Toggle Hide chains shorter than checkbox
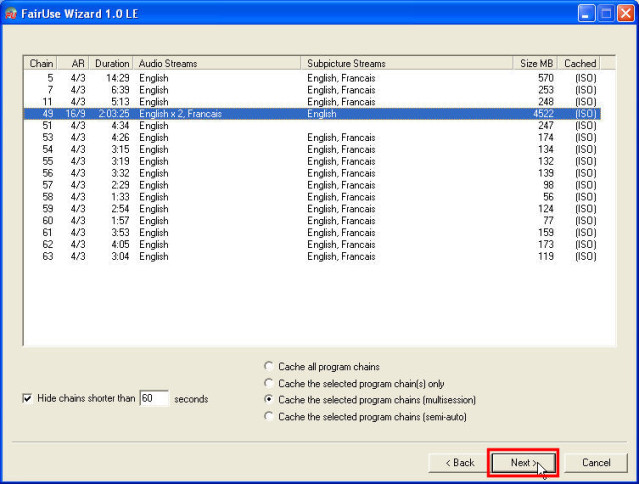Screen dimensions: 639x484 pyautogui.click(x=27, y=398)
